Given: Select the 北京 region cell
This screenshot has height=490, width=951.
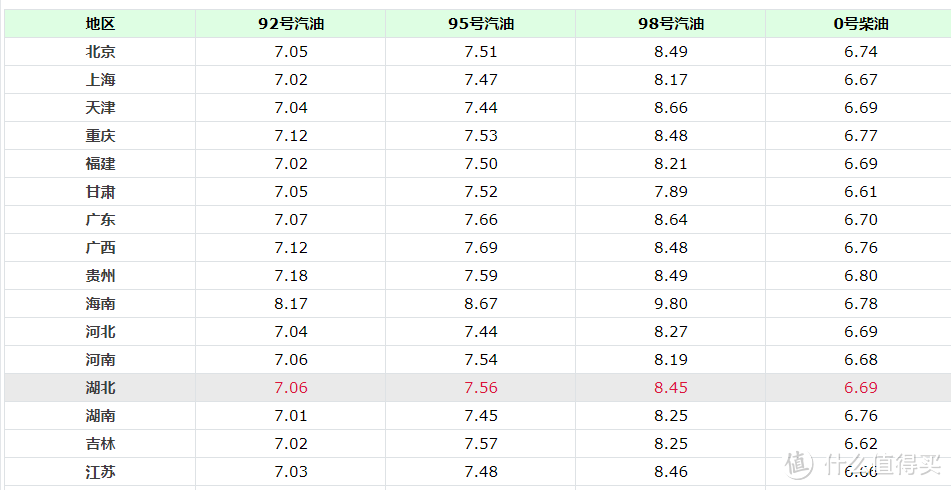Looking at the screenshot, I should tap(100, 52).
